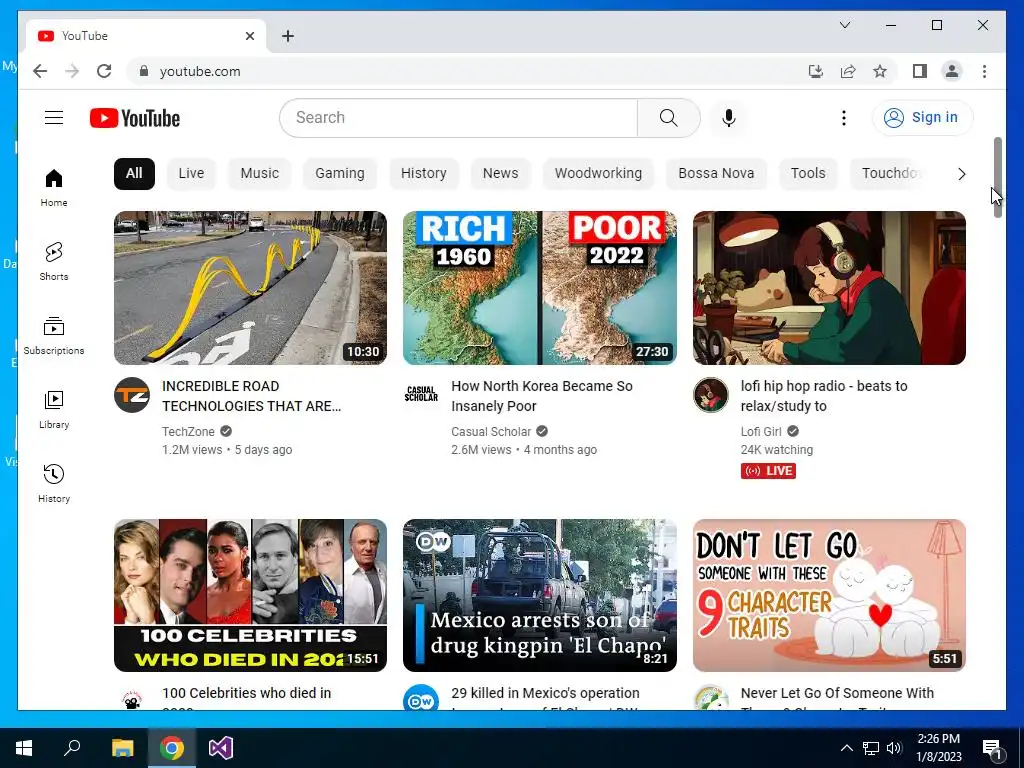Open Chrome profile avatar menu
The height and width of the screenshot is (768, 1024).
click(952, 71)
